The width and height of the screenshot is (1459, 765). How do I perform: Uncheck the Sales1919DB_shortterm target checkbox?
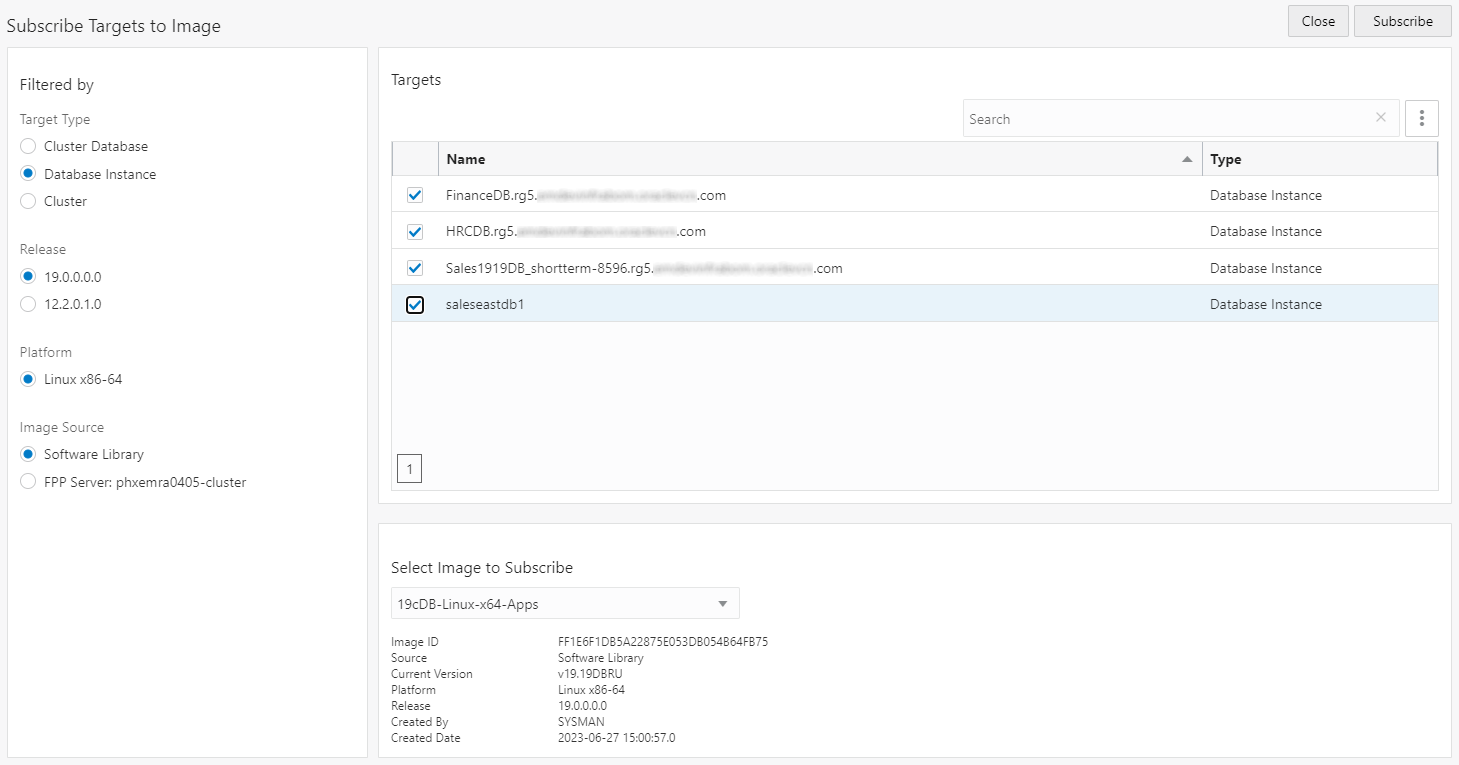pyautogui.click(x=415, y=268)
